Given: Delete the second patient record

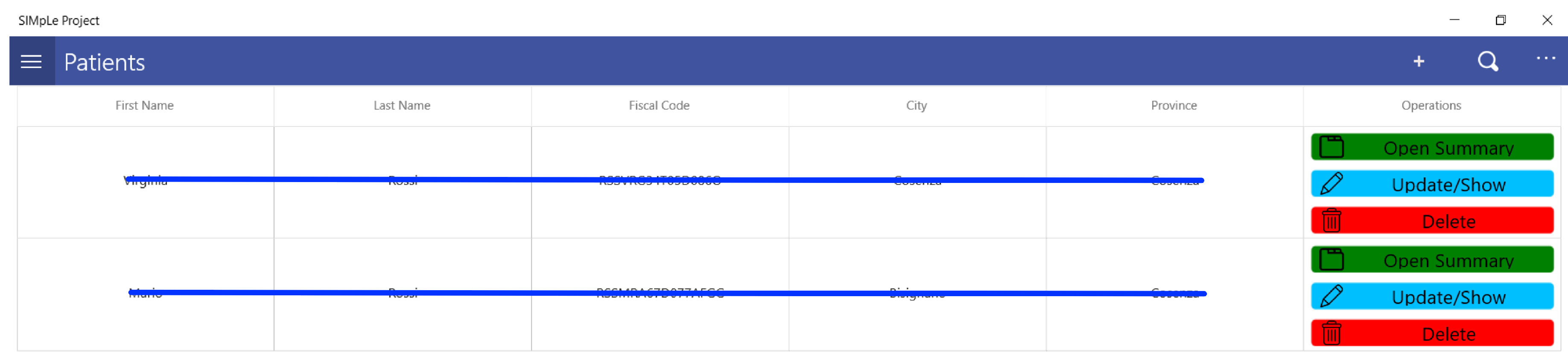Looking at the screenshot, I should pyautogui.click(x=1448, y=334).
